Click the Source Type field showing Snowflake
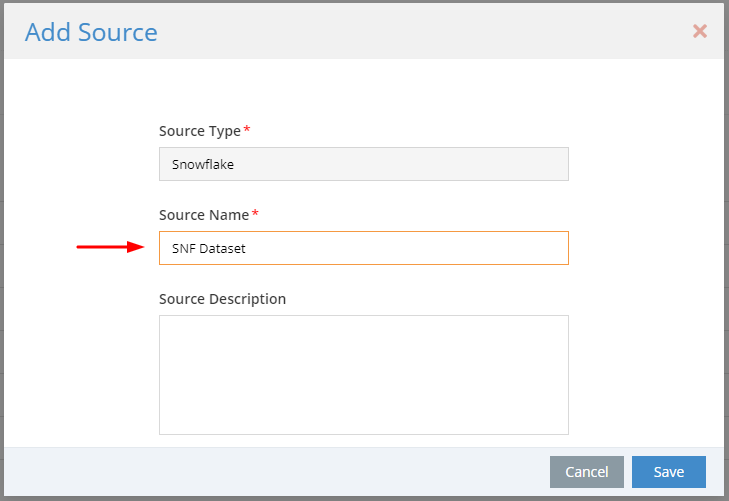The height and width of the screenshot is (501, 729). [364, 164]
